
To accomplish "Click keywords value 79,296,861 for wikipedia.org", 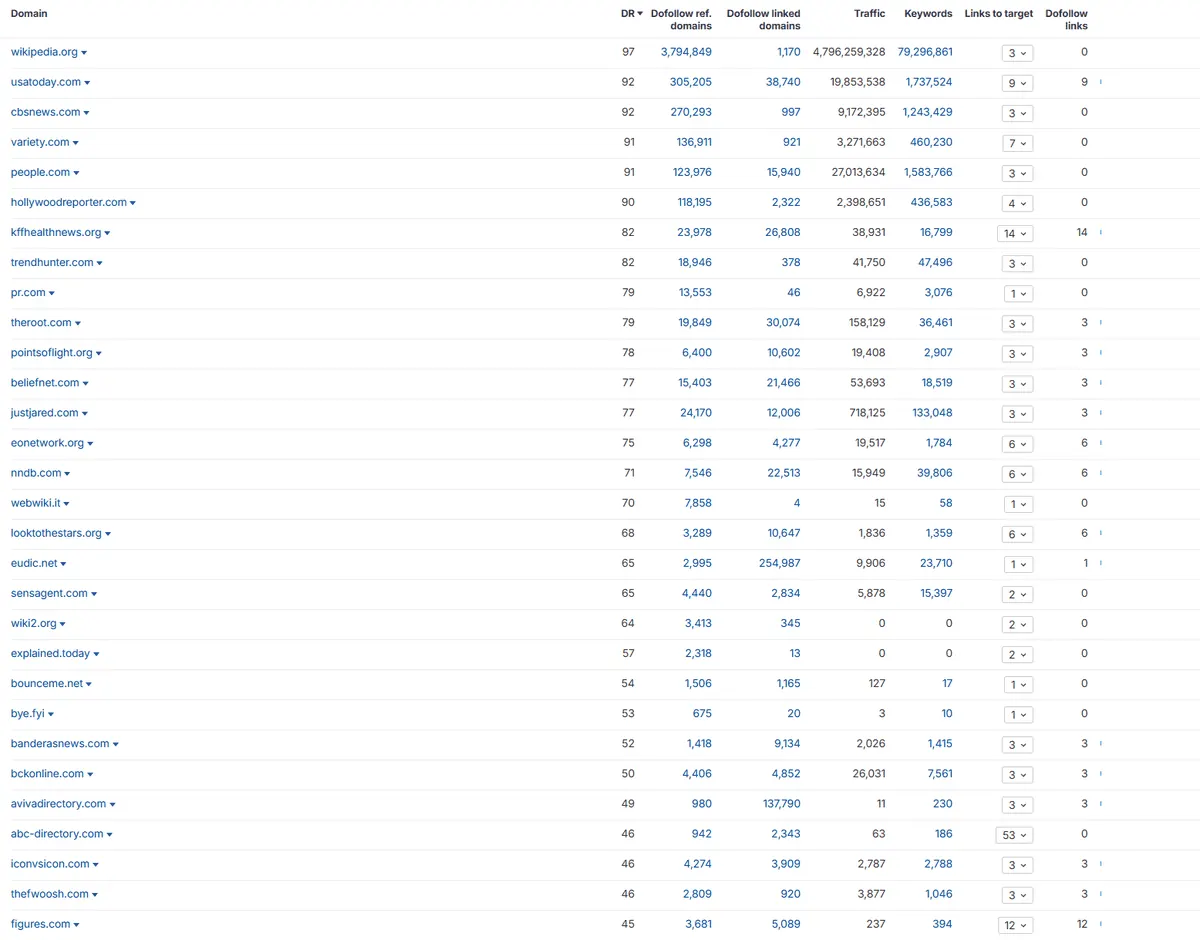I will pos(925,52).
